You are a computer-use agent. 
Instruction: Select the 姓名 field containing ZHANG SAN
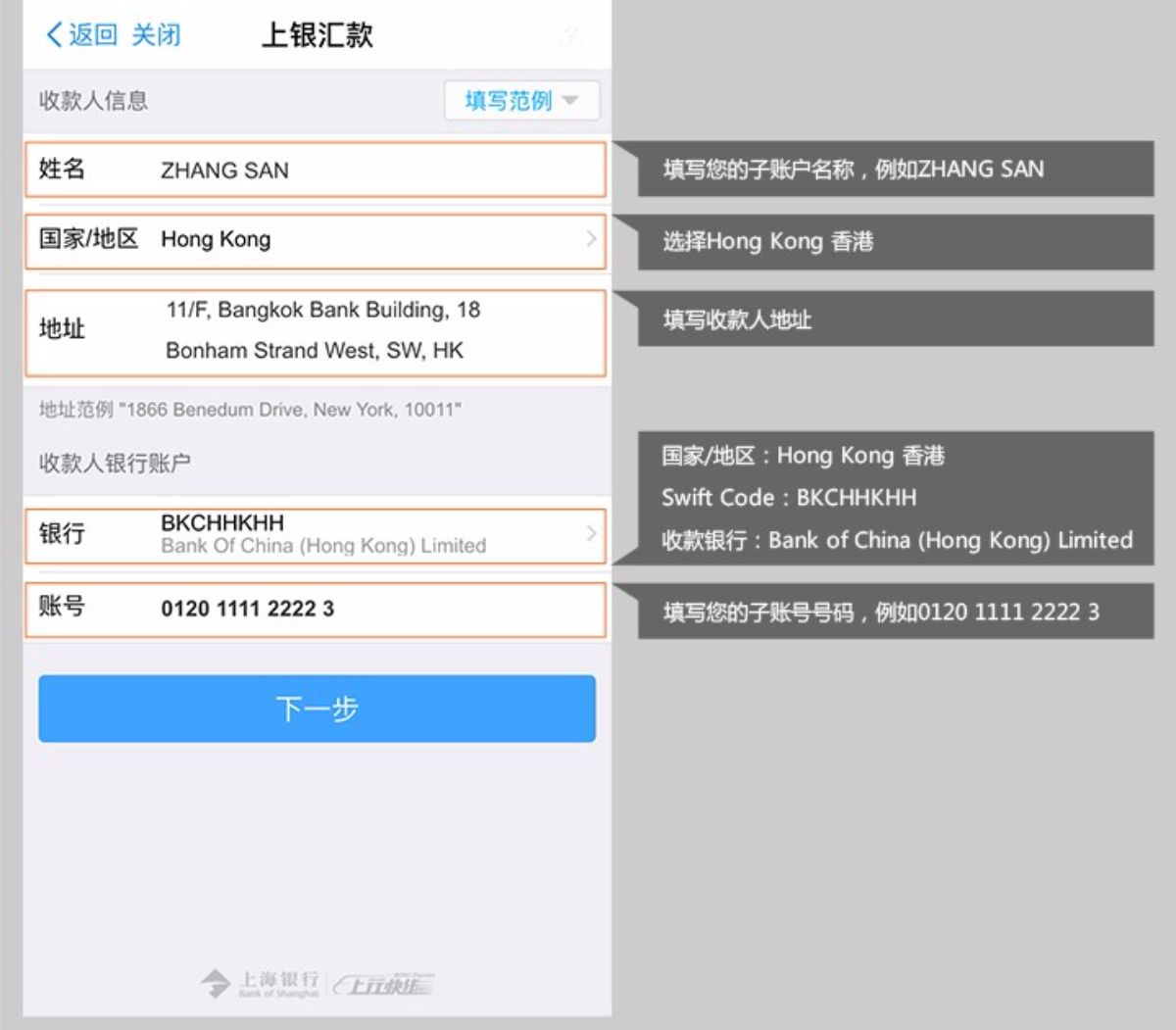tap(315, 170)
